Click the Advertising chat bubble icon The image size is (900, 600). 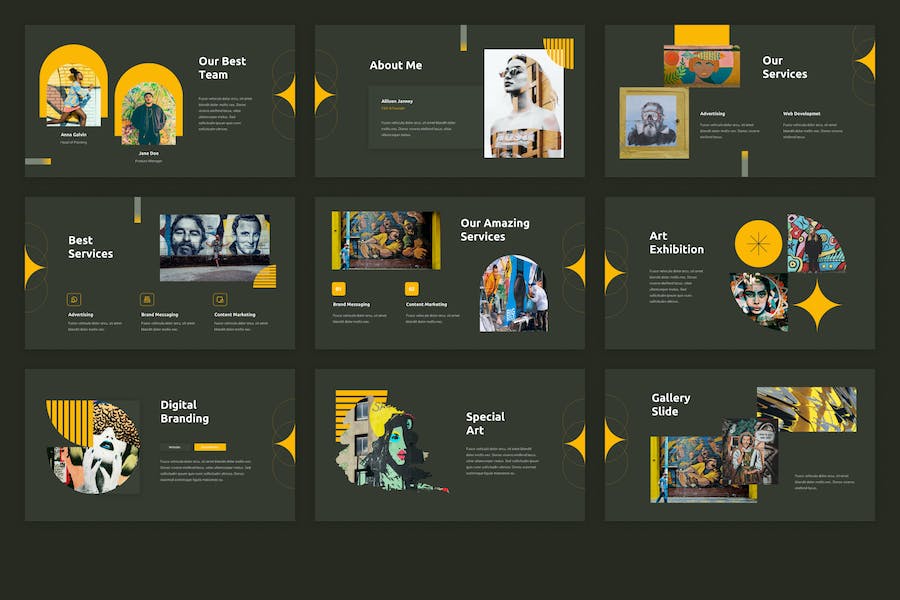pos(74,299)
